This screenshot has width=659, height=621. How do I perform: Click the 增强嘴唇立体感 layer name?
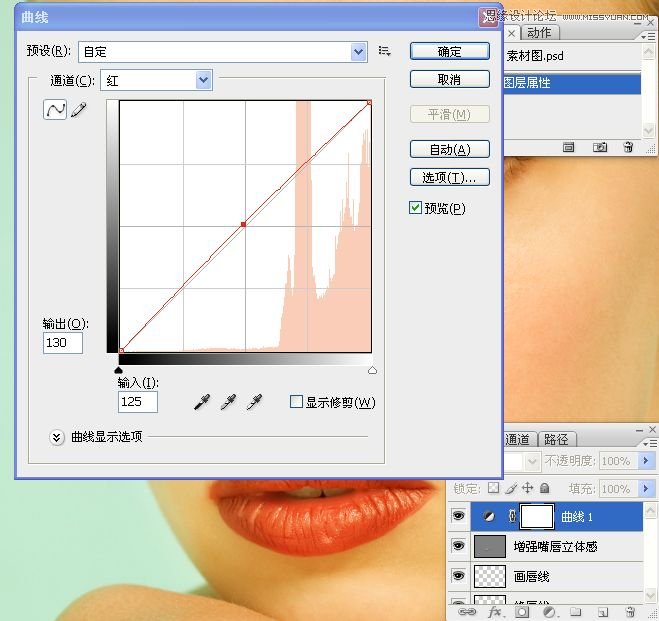555,546
